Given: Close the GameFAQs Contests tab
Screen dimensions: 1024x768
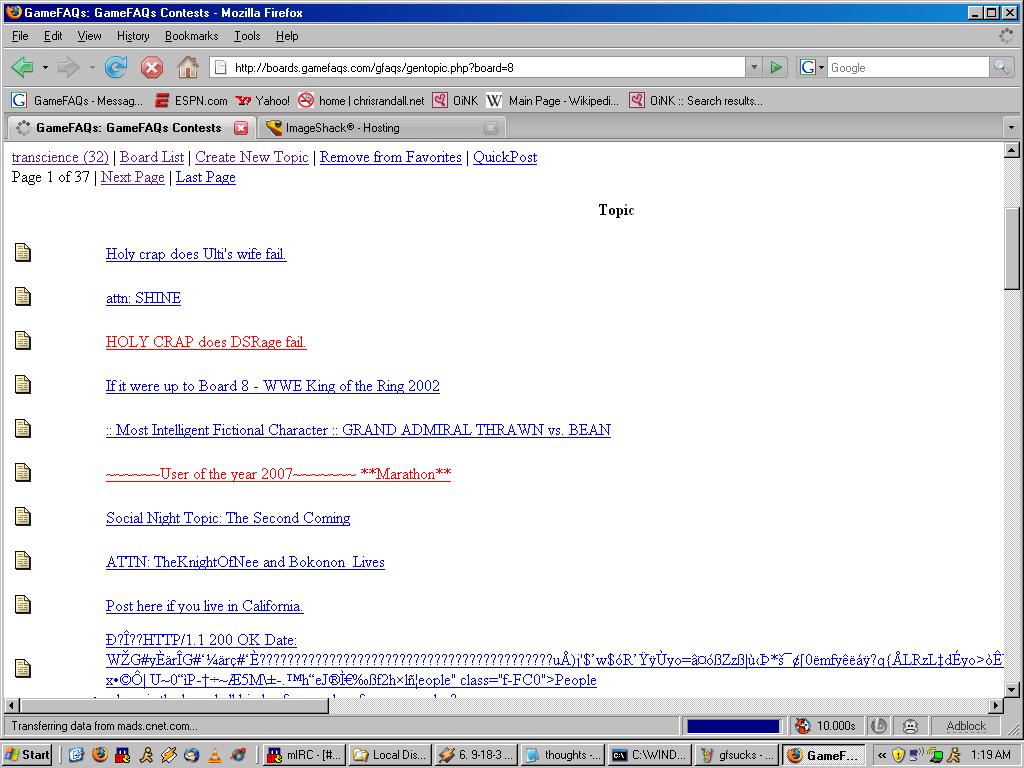Looking at the screenshot, I should pos(241,128).
